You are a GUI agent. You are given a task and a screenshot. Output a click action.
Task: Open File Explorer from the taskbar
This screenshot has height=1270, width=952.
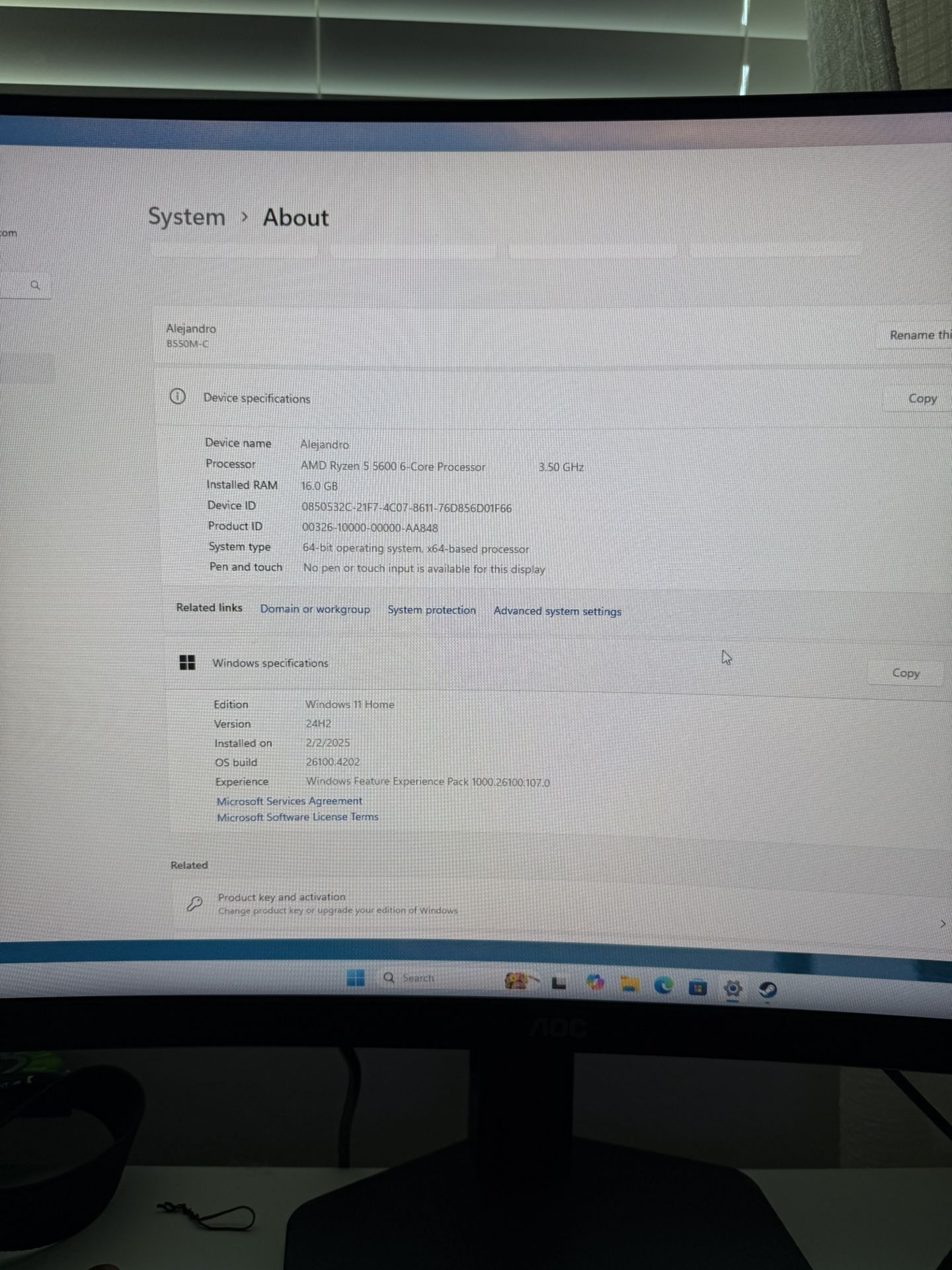coord(629,986)
